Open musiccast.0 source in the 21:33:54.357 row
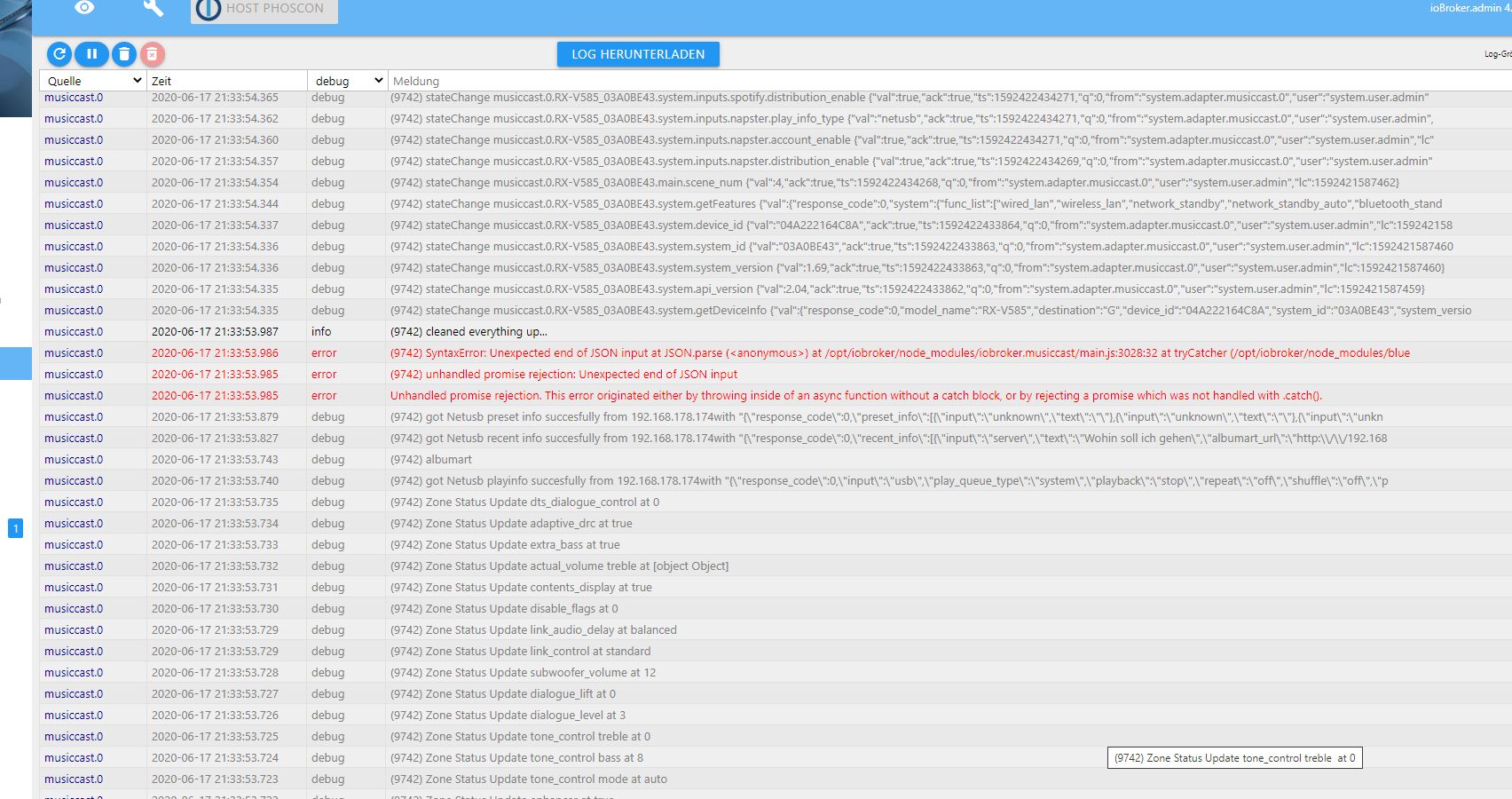 pyautogui.click(x=74, y=162)
